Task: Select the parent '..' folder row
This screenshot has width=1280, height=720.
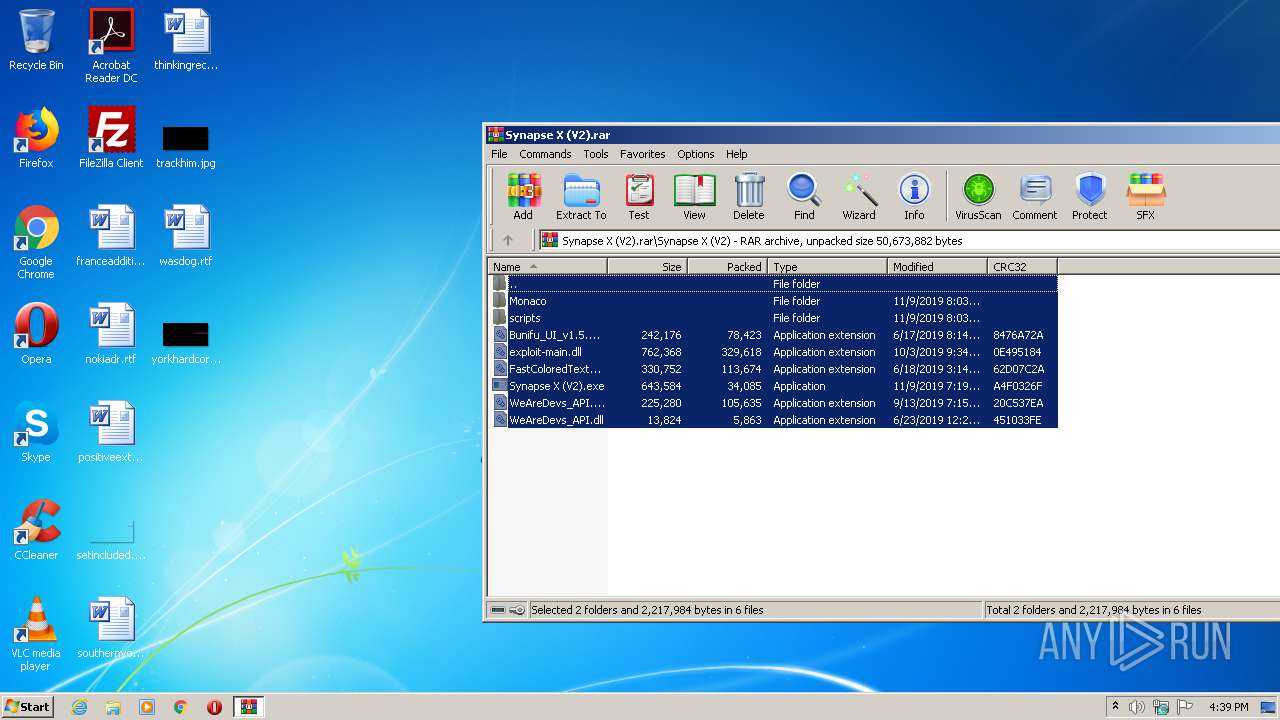Action: point(773,284)
